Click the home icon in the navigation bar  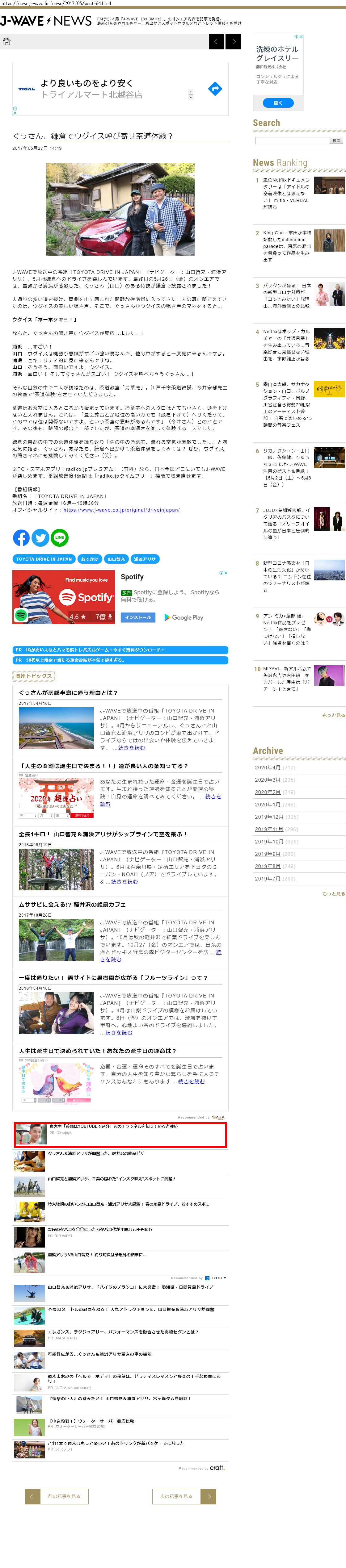point(7,41)
